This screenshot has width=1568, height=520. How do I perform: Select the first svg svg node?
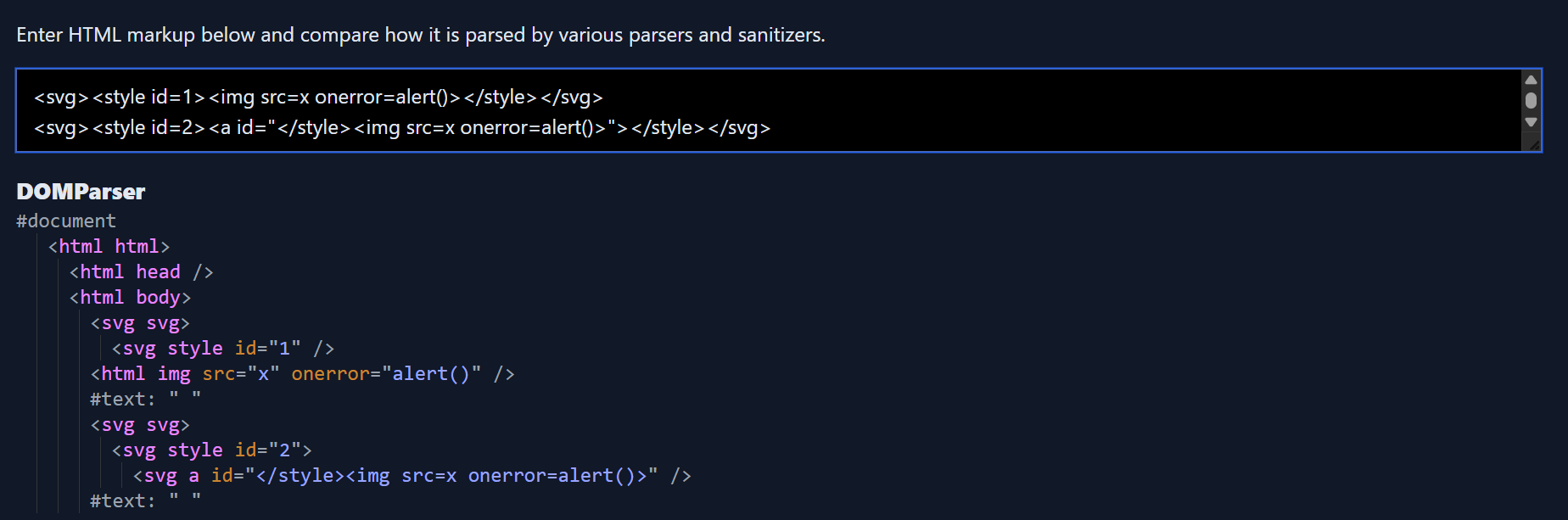click(x=140, y=323)
